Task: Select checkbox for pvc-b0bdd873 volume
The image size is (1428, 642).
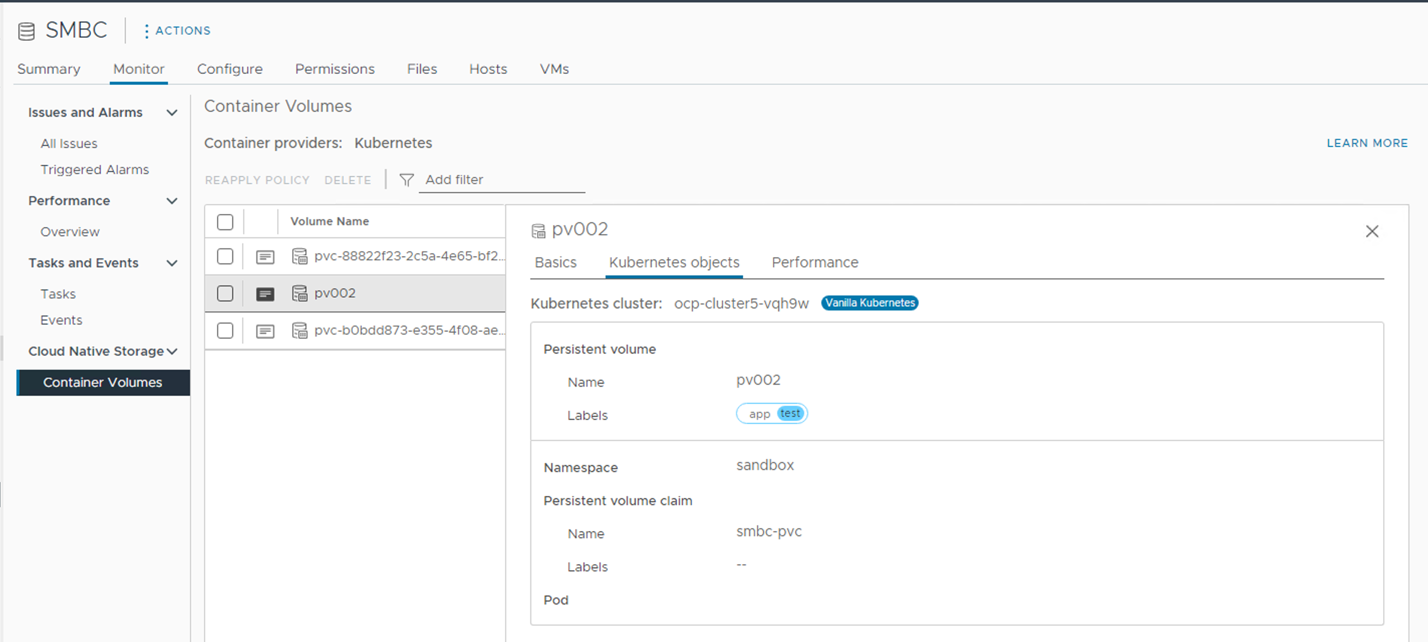Action: 225,331
